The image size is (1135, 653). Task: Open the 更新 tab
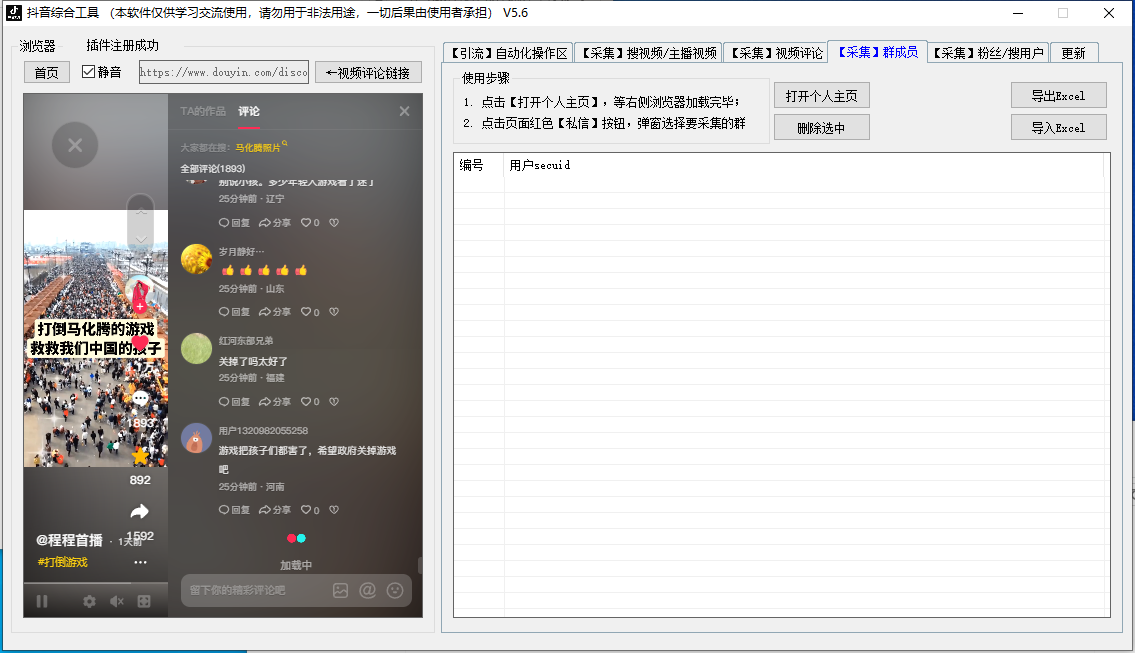click(x=1073, y=53)
